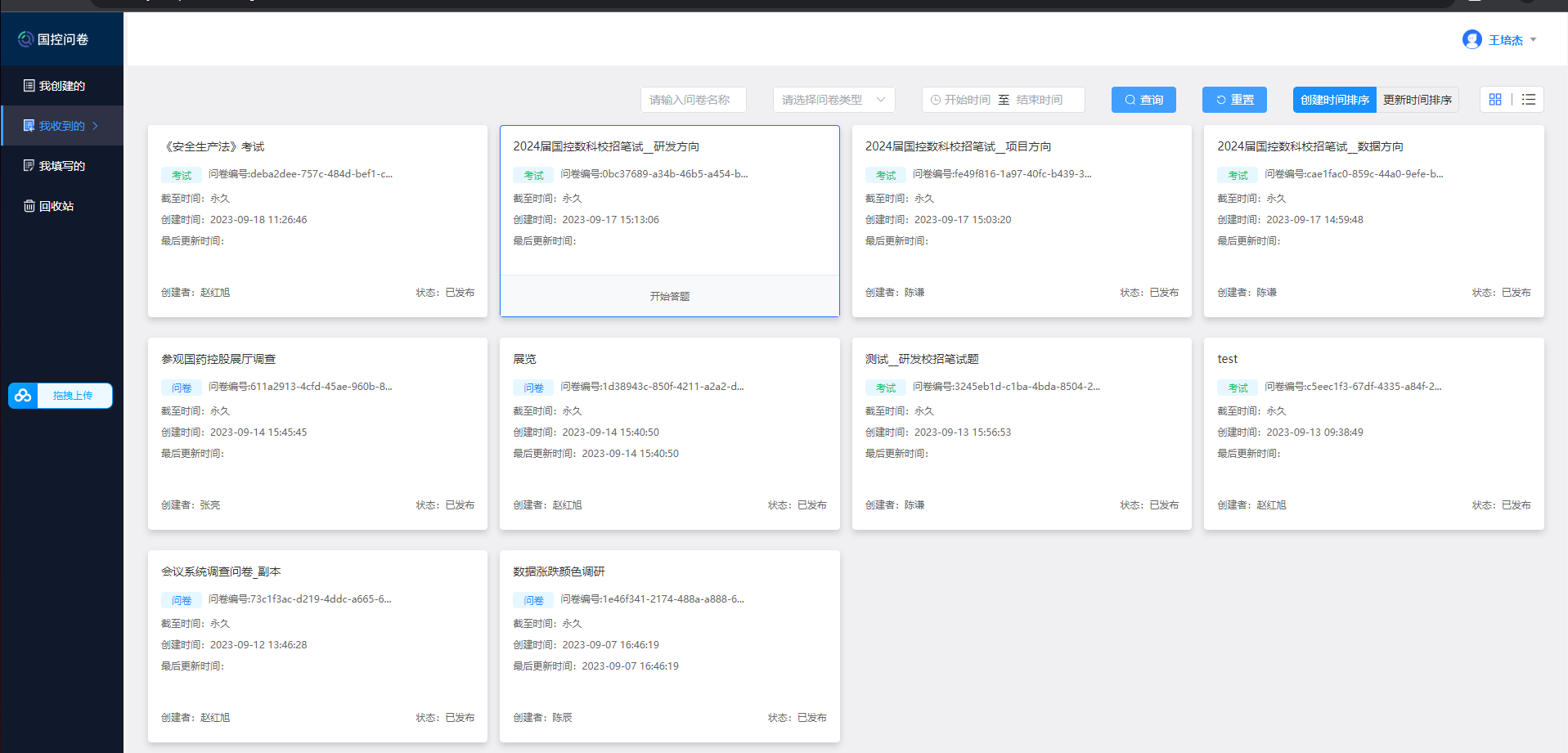Image resolution: width=1568 pixels, height=753 pixels.
Task: Sort by 更新时间排序
Action: coord(1417,100)
